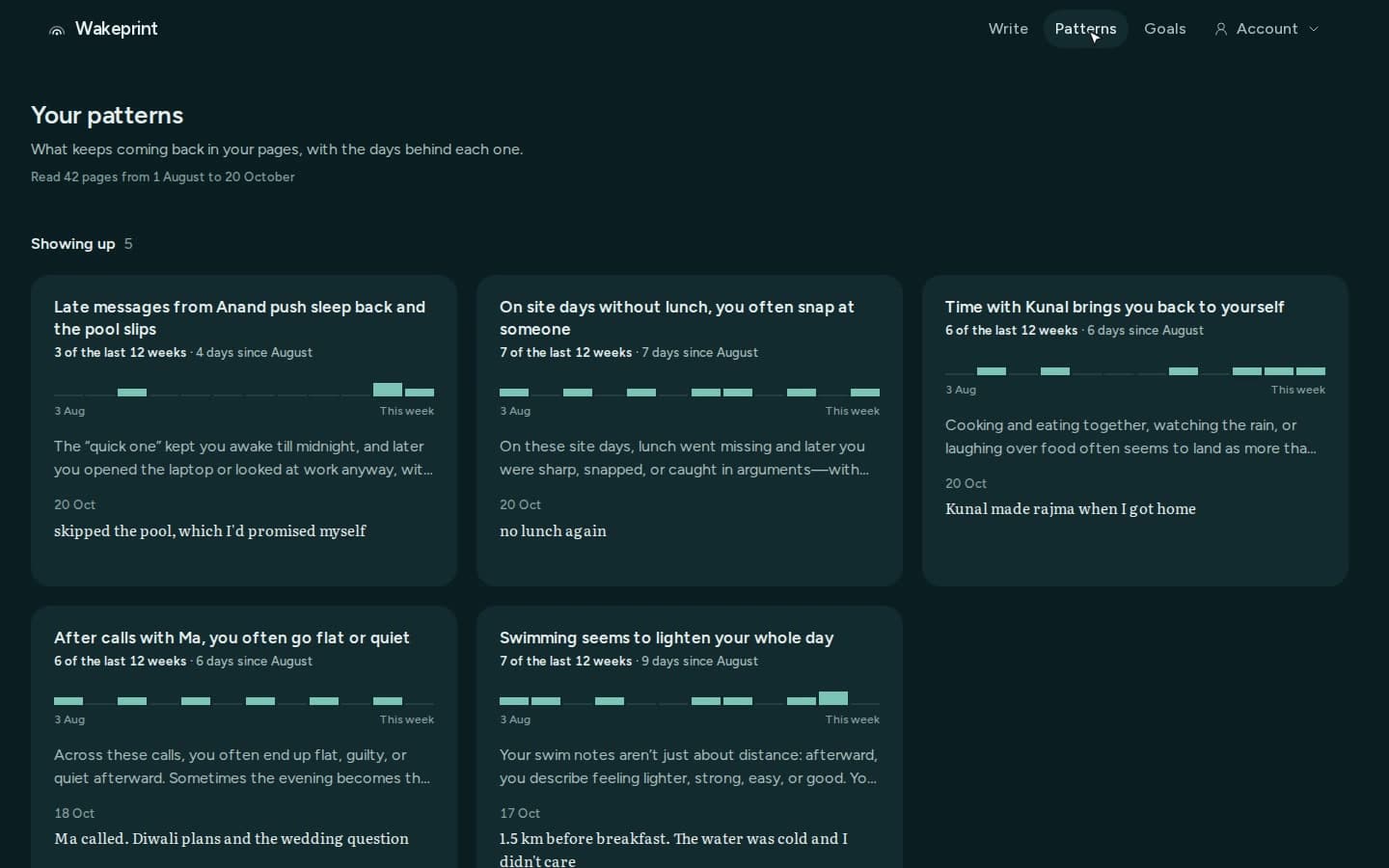Screen dimensions: 1389x868
Task: Open 'Late messages from Anand' pattern card title
Action: click(239, 318)
